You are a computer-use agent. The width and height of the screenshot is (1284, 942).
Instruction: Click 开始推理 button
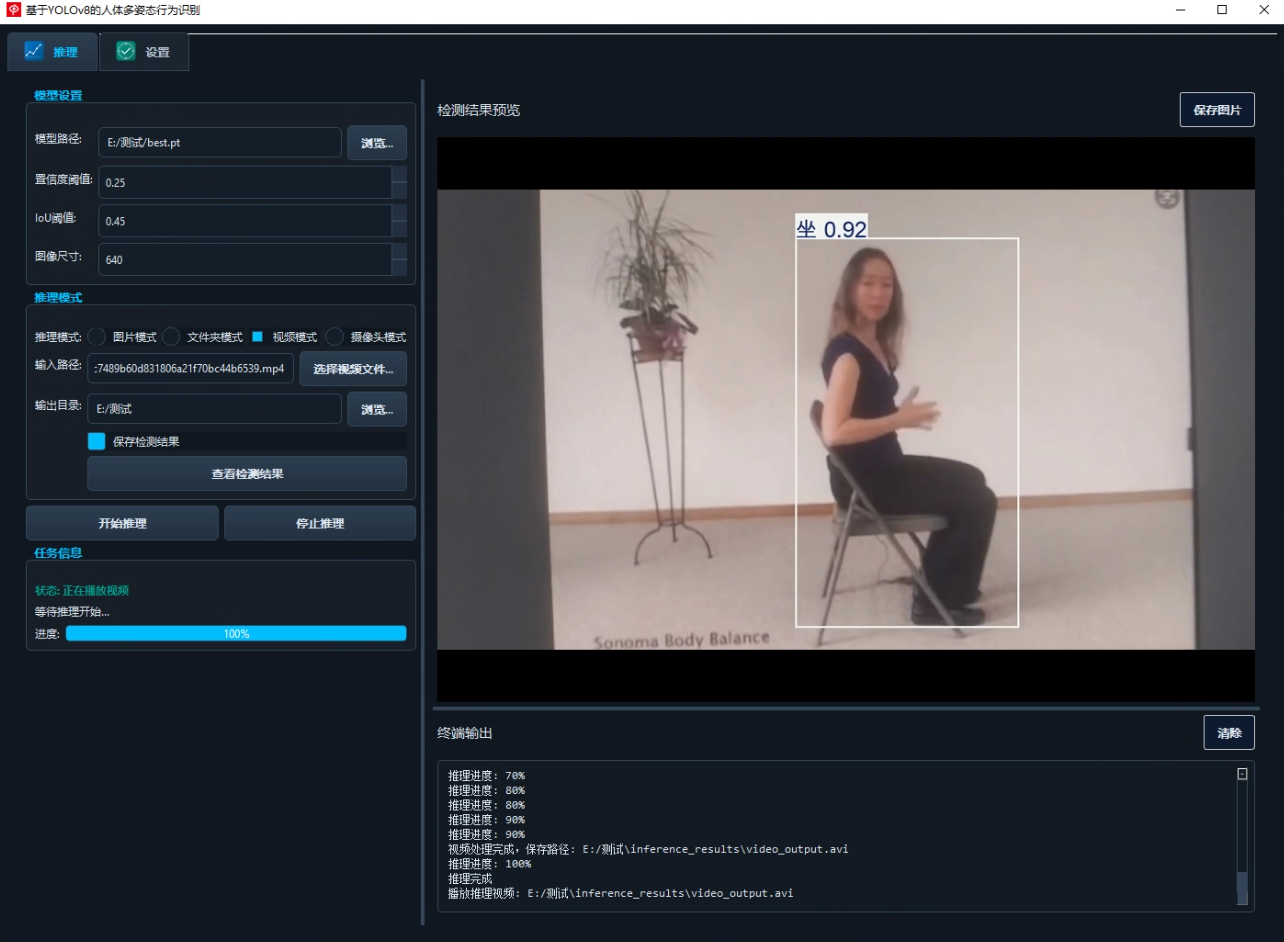pos(122,523)
